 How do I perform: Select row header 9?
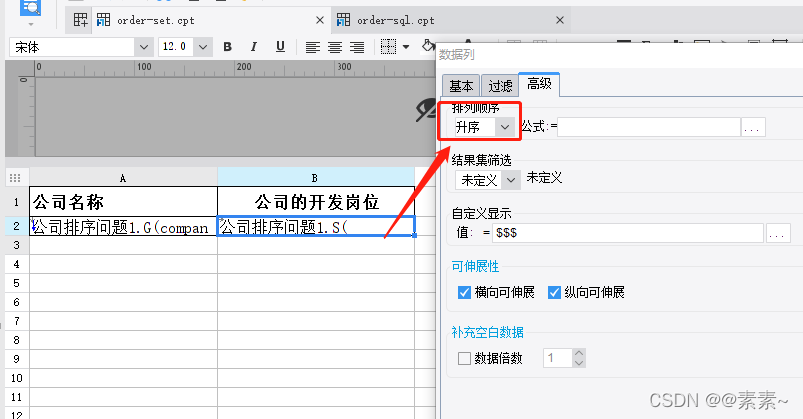(16, 359)
